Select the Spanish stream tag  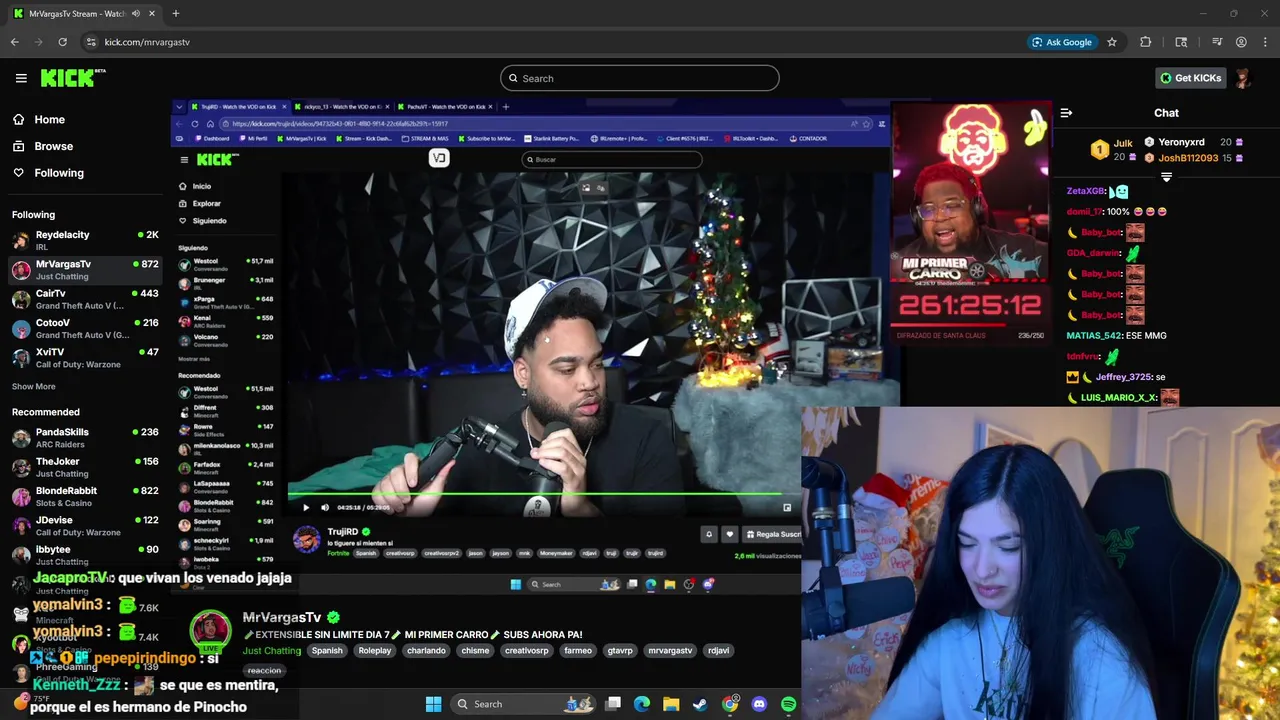point(327,650)
